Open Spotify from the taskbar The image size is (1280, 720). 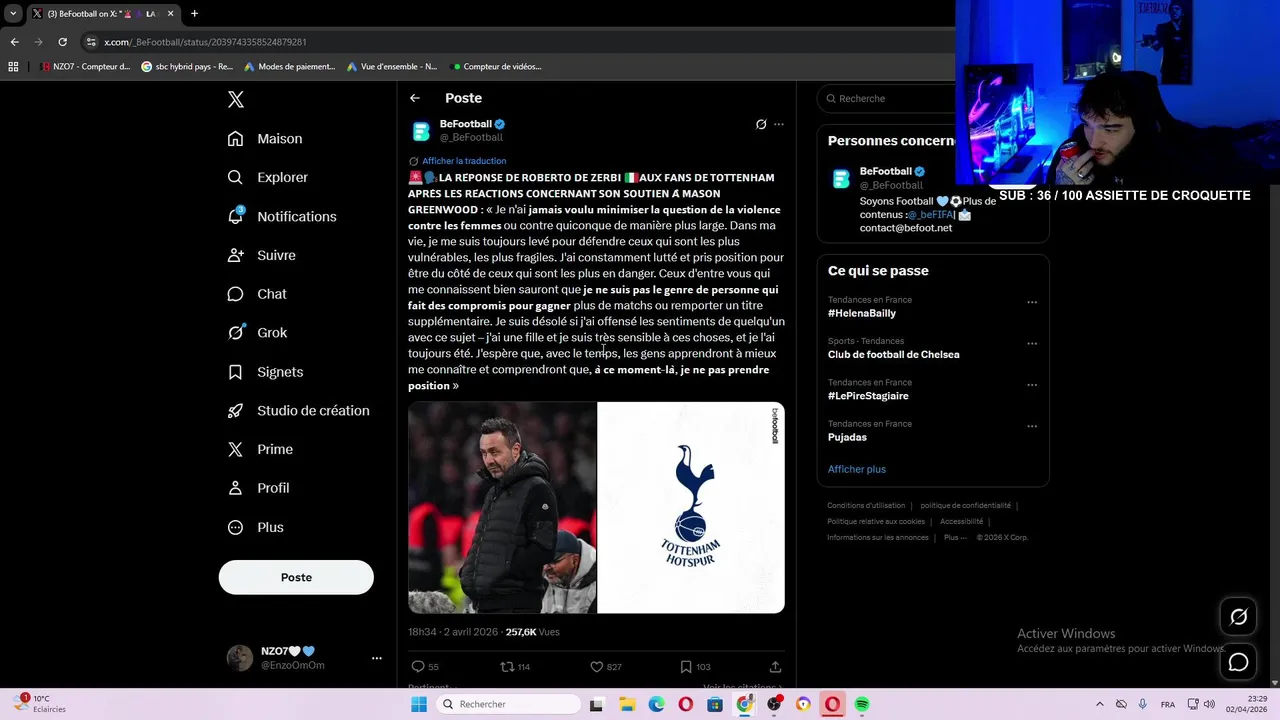[862, 704]
